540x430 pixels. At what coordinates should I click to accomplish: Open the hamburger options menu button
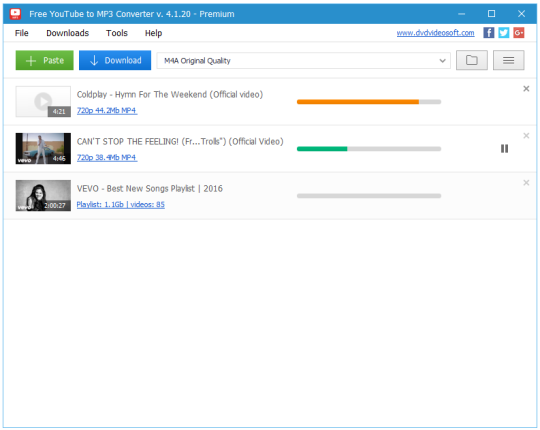(508, 60)
